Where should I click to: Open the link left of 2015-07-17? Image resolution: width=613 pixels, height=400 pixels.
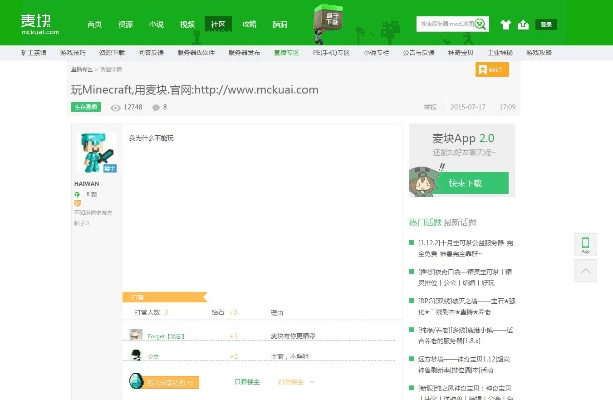tap(430, 107)
